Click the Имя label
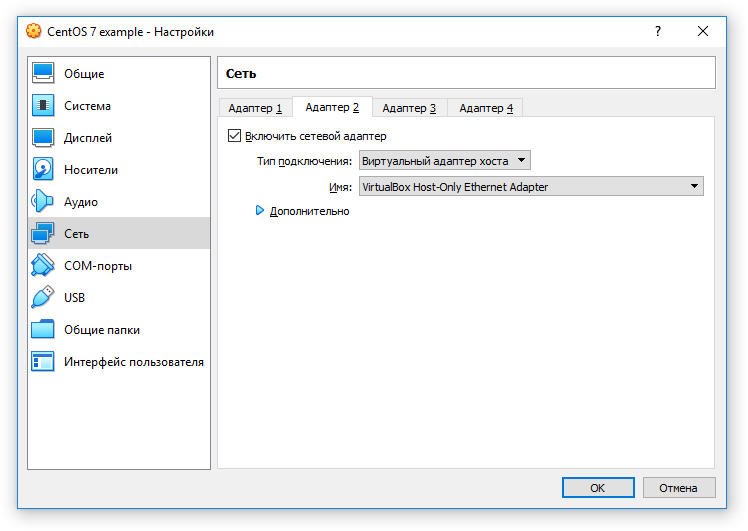Screen dimensions: 748x531 341,187
